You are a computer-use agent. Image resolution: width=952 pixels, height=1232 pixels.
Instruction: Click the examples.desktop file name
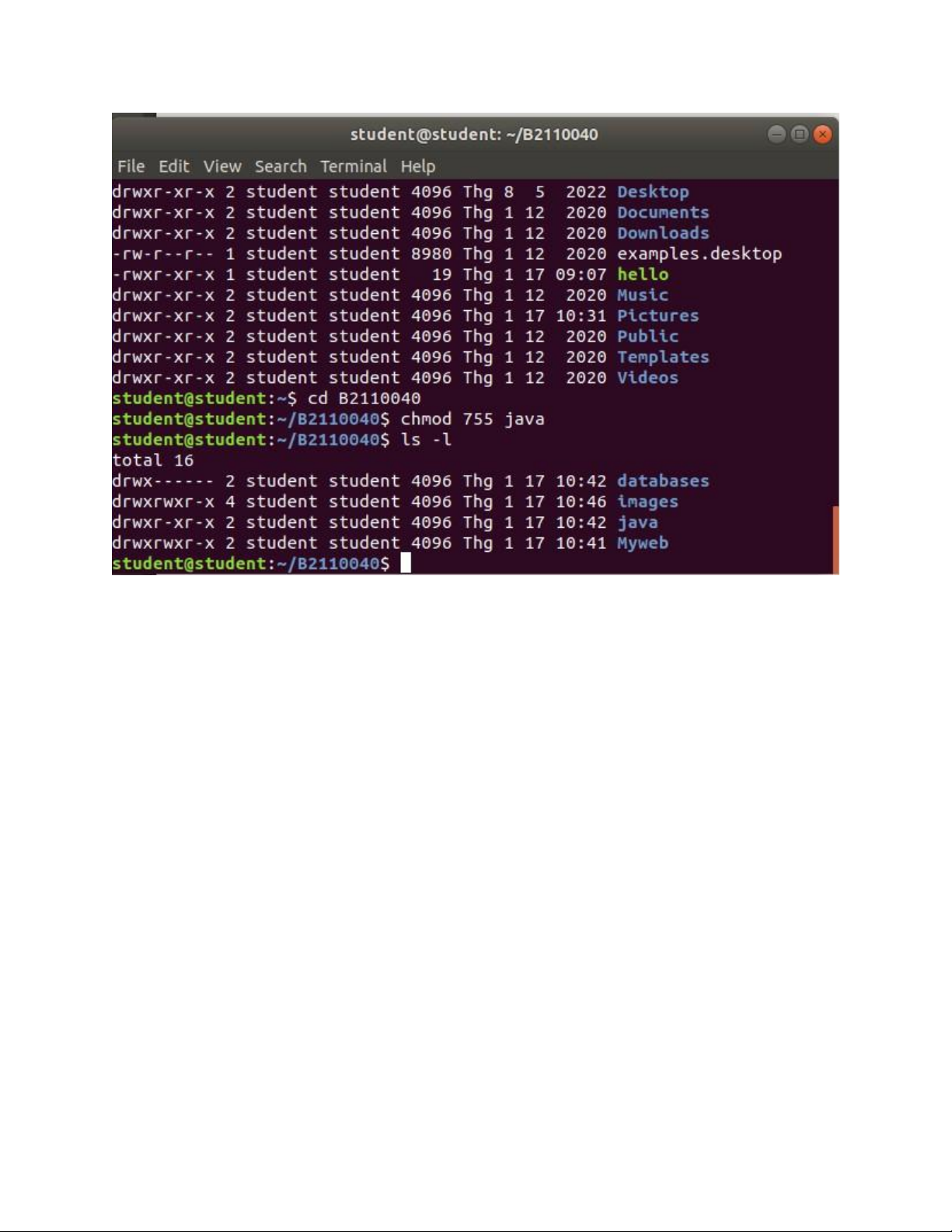coord(699,254)
